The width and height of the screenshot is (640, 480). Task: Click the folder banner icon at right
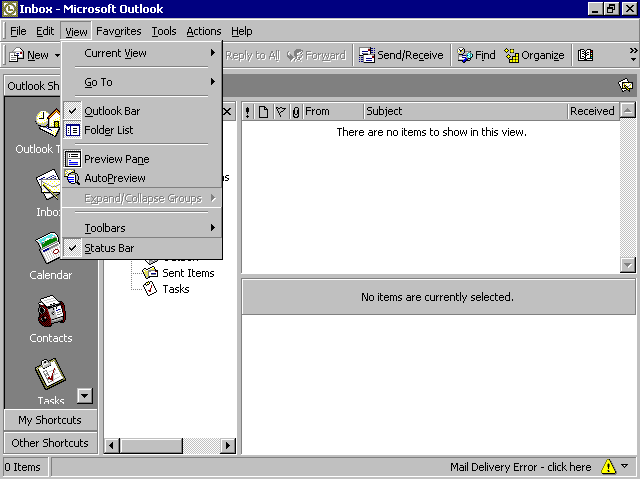626,85
